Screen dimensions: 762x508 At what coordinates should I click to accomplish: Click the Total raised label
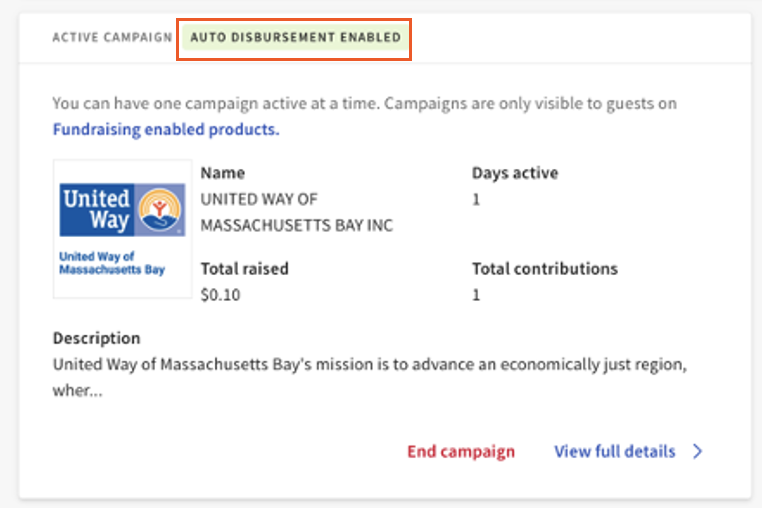245,269
